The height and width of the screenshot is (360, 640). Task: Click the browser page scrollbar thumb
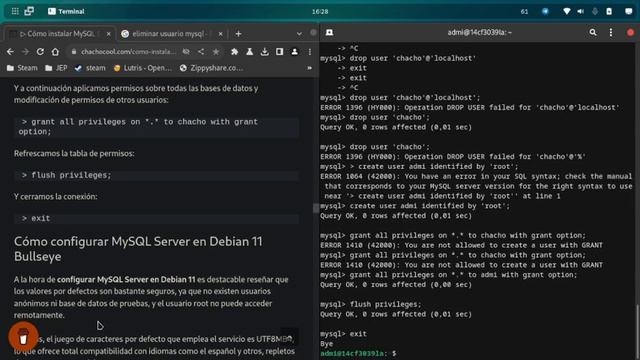[316, 208]
